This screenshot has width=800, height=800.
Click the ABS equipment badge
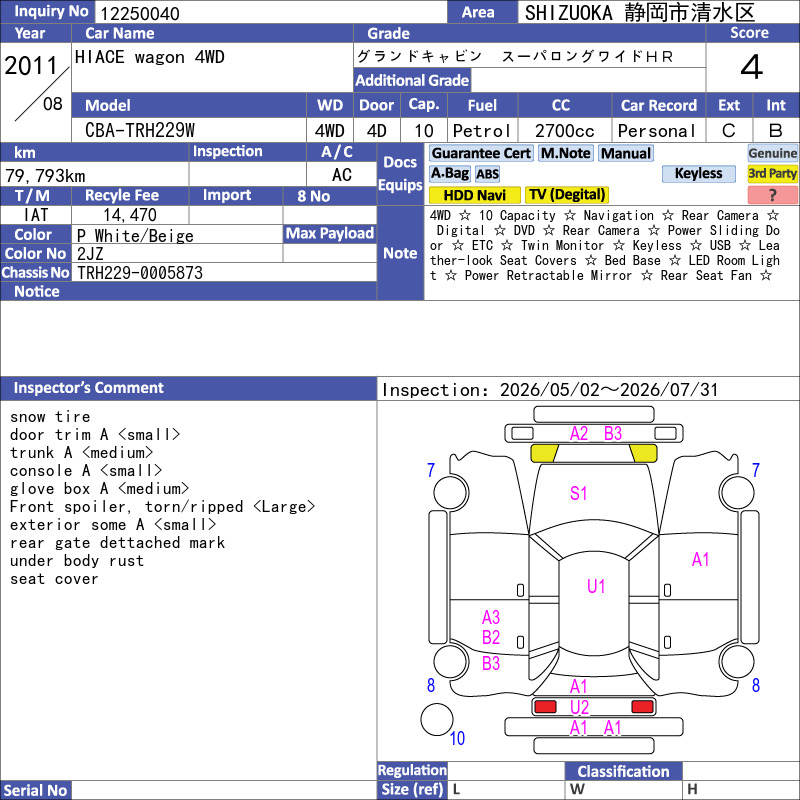point(487,174)
